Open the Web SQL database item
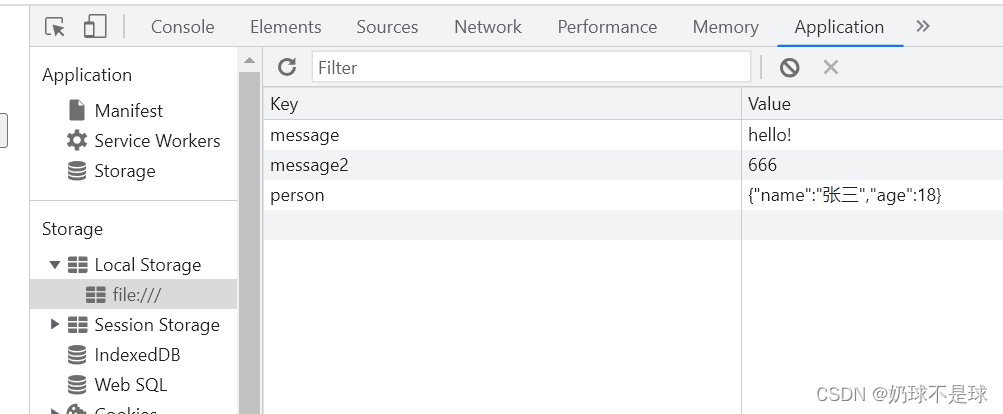 click(130, 385)
